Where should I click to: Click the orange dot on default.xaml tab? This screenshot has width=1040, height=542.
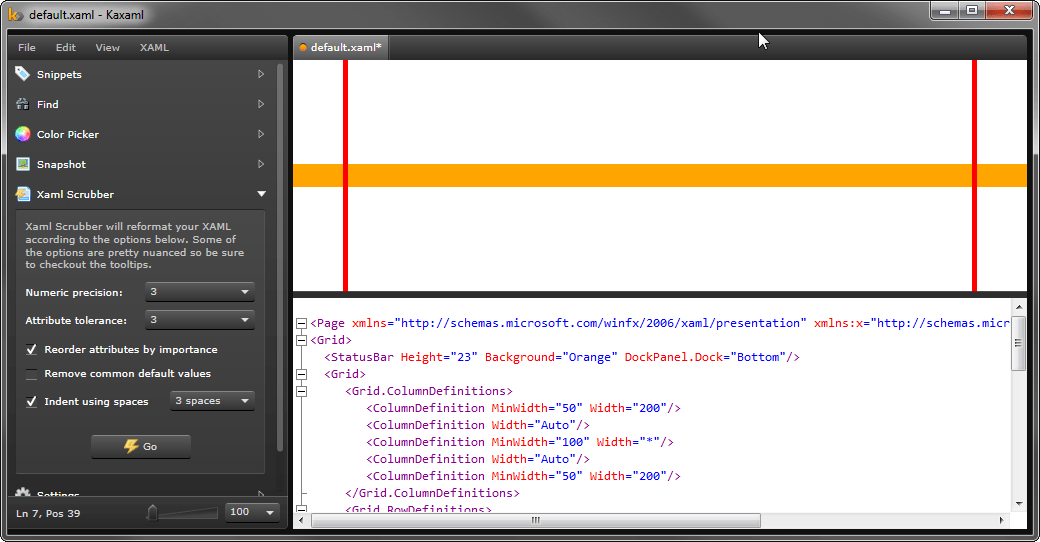pos(303,47)
